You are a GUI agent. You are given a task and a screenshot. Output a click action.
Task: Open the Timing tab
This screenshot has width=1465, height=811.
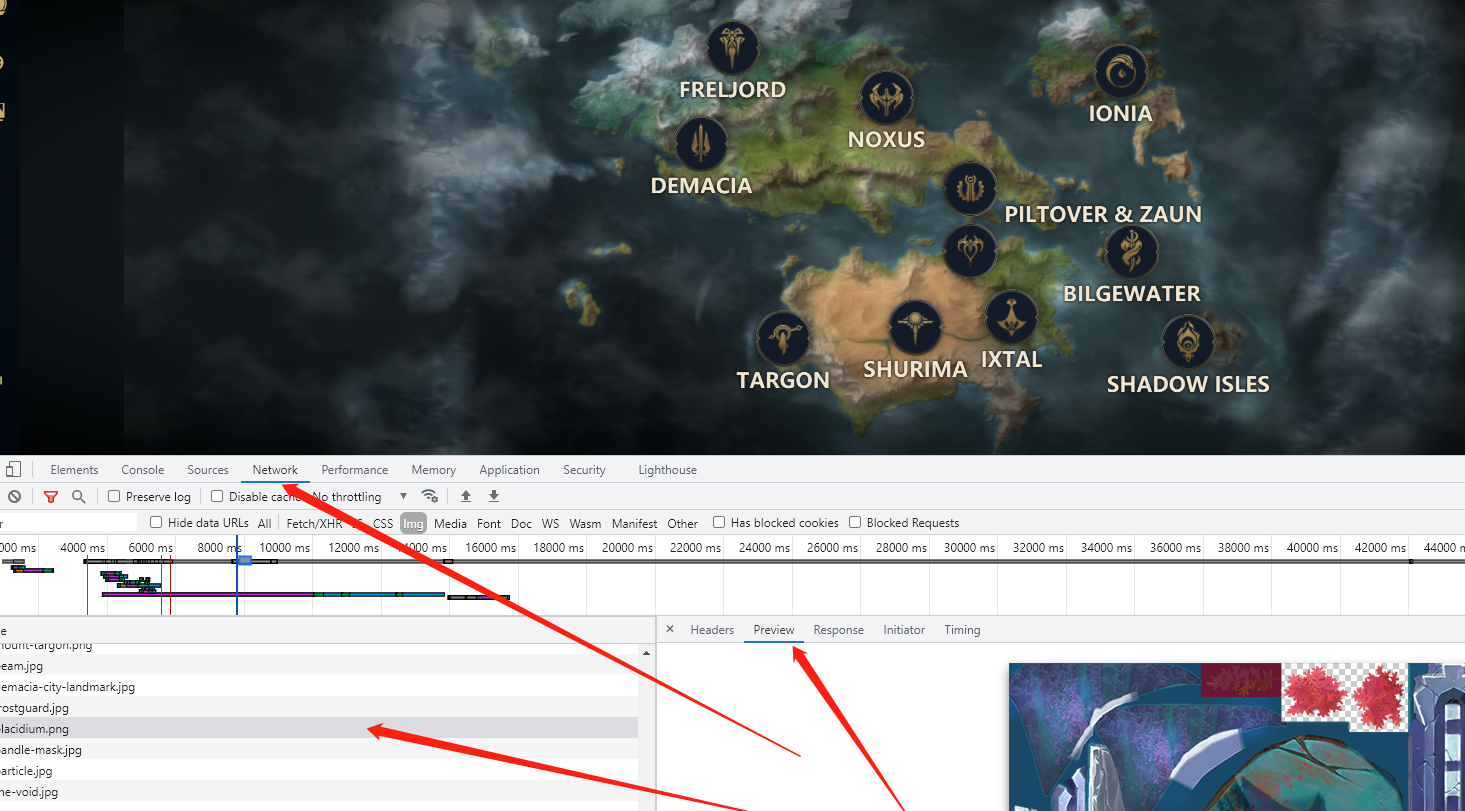pyautogui.click(x=962, y=630)
